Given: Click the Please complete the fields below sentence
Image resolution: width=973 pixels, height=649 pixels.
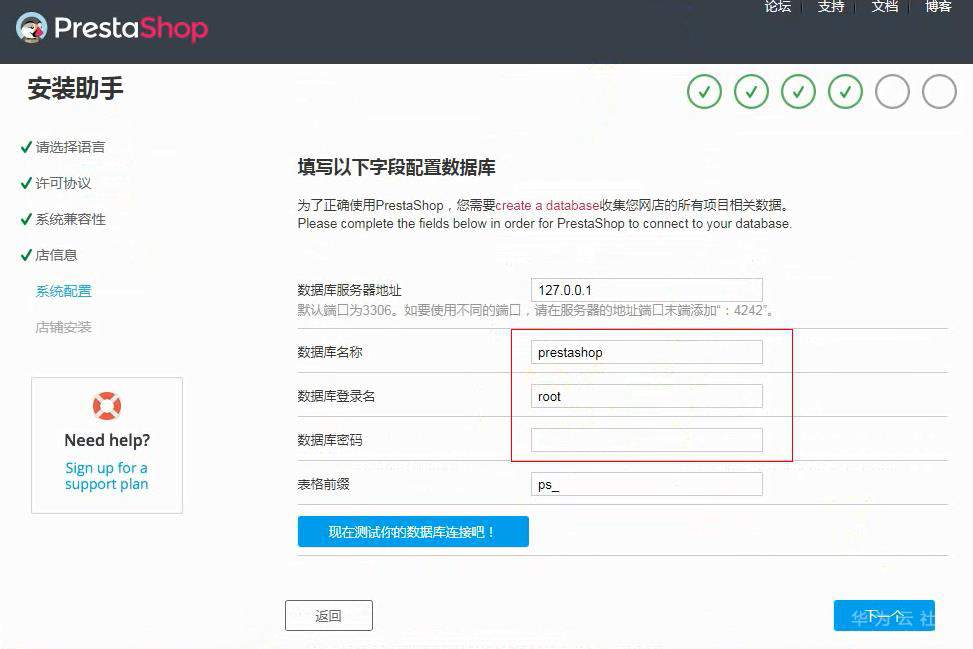Looking at the screenshot, I should pos(545,223).
